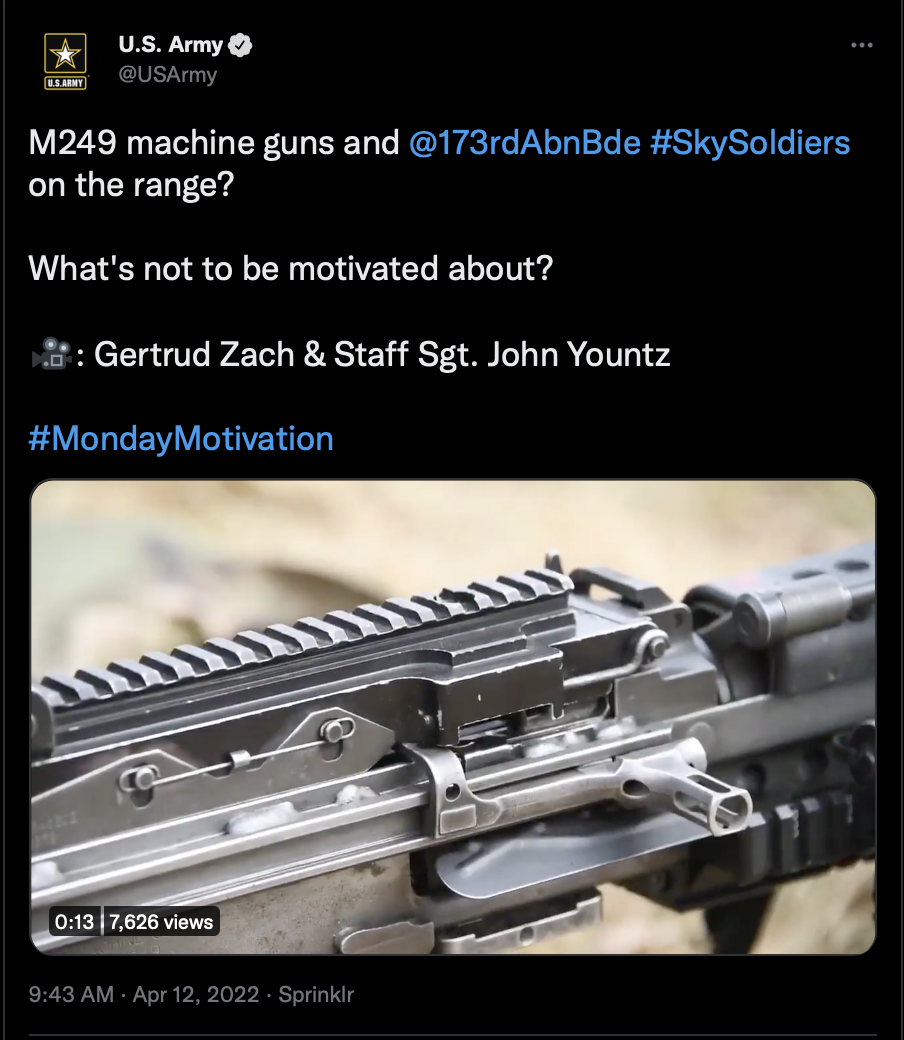Screen dimensions: 904x1040
Task: Play the M249 machine gun video
Action: click(453, 717)
